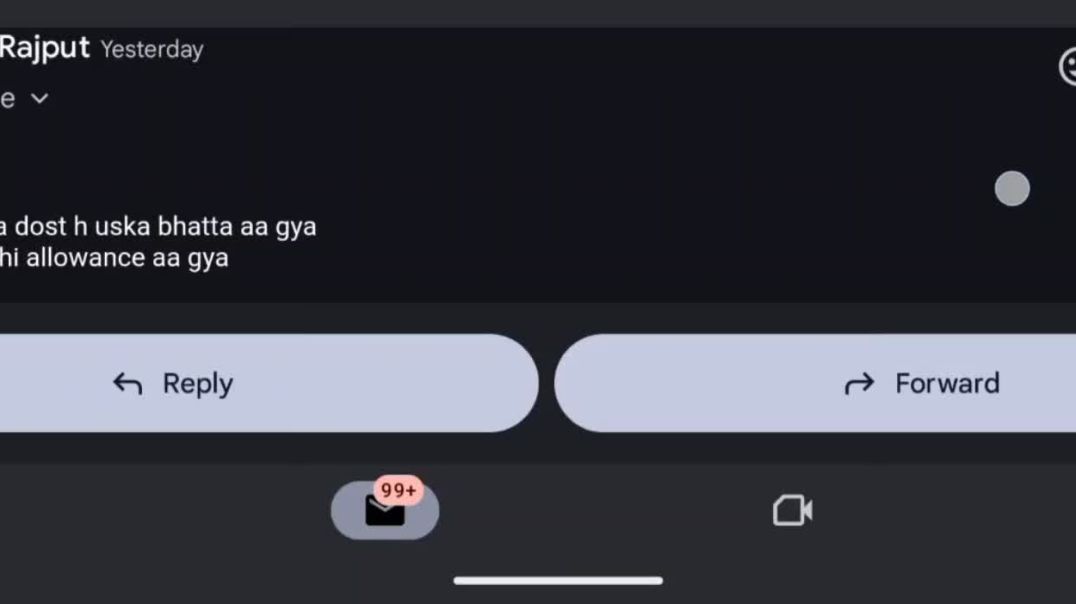Tap the line ending "allowance aa gya"

tap(115, 258)
